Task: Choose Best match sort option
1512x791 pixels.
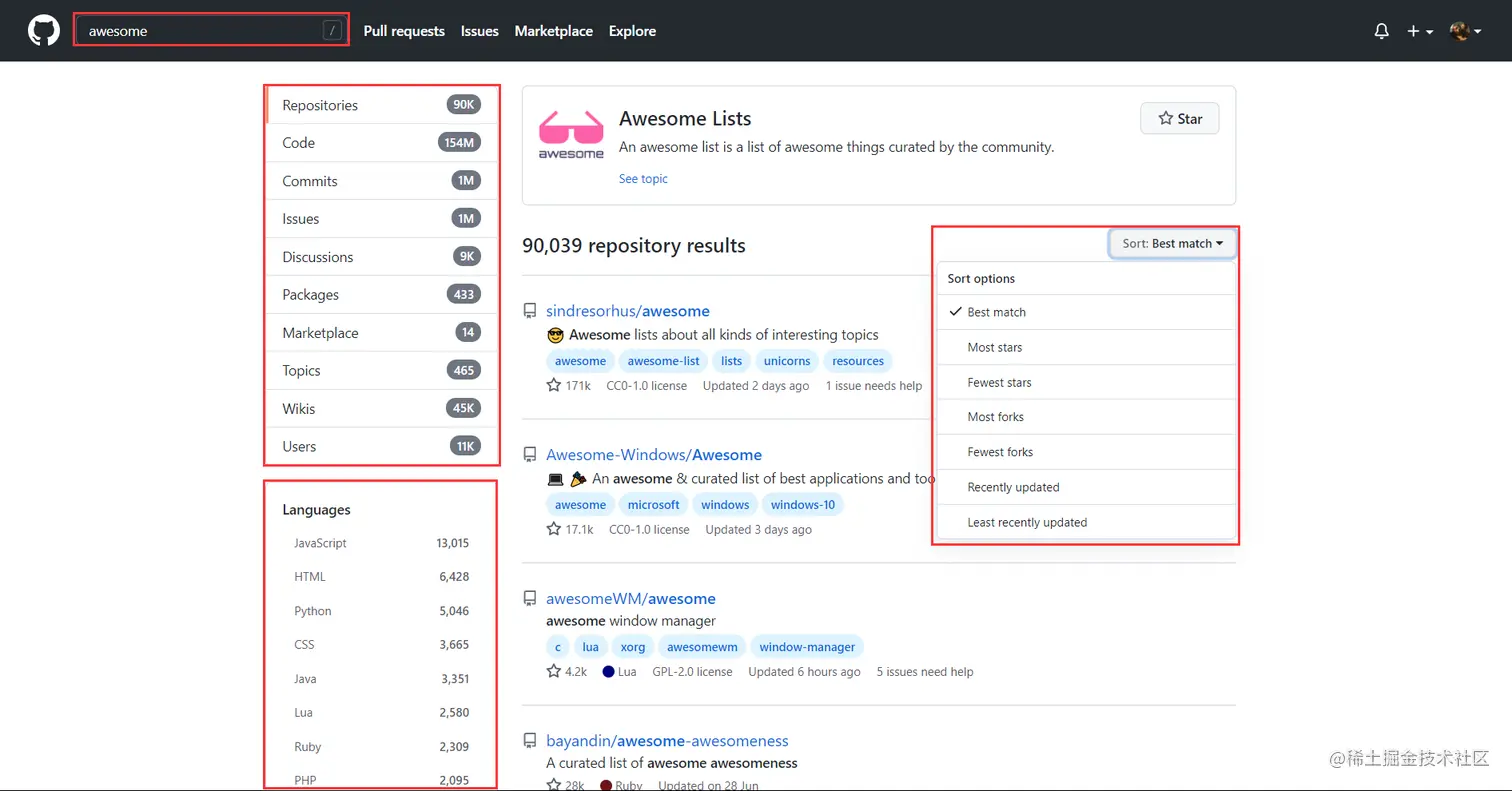Action: click(1087, 312)
